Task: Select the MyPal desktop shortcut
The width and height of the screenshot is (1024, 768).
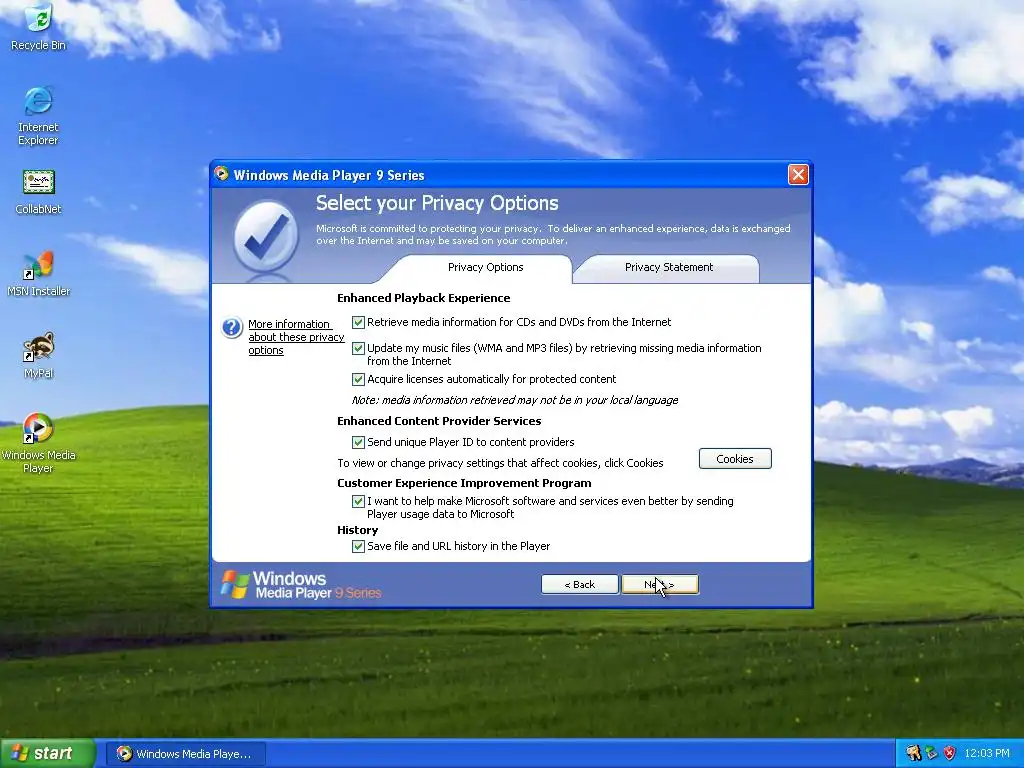Action: pyautogui.click(x=38, y=356)
